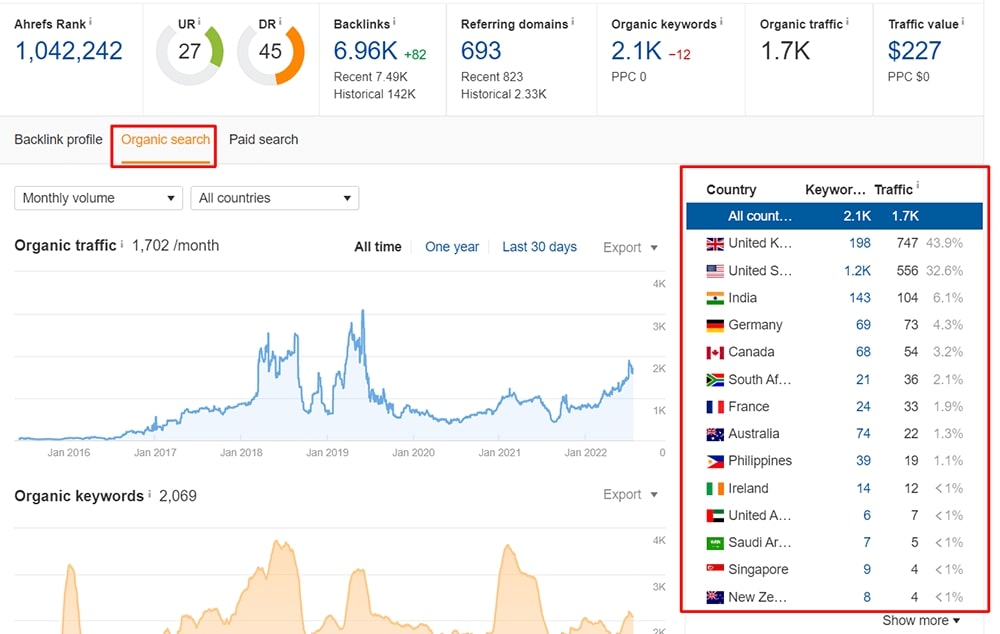This screenshot has height=634, width=1000.
Task: Open United Kingdom 198 keywords link
Action: [x=860, y=243]
